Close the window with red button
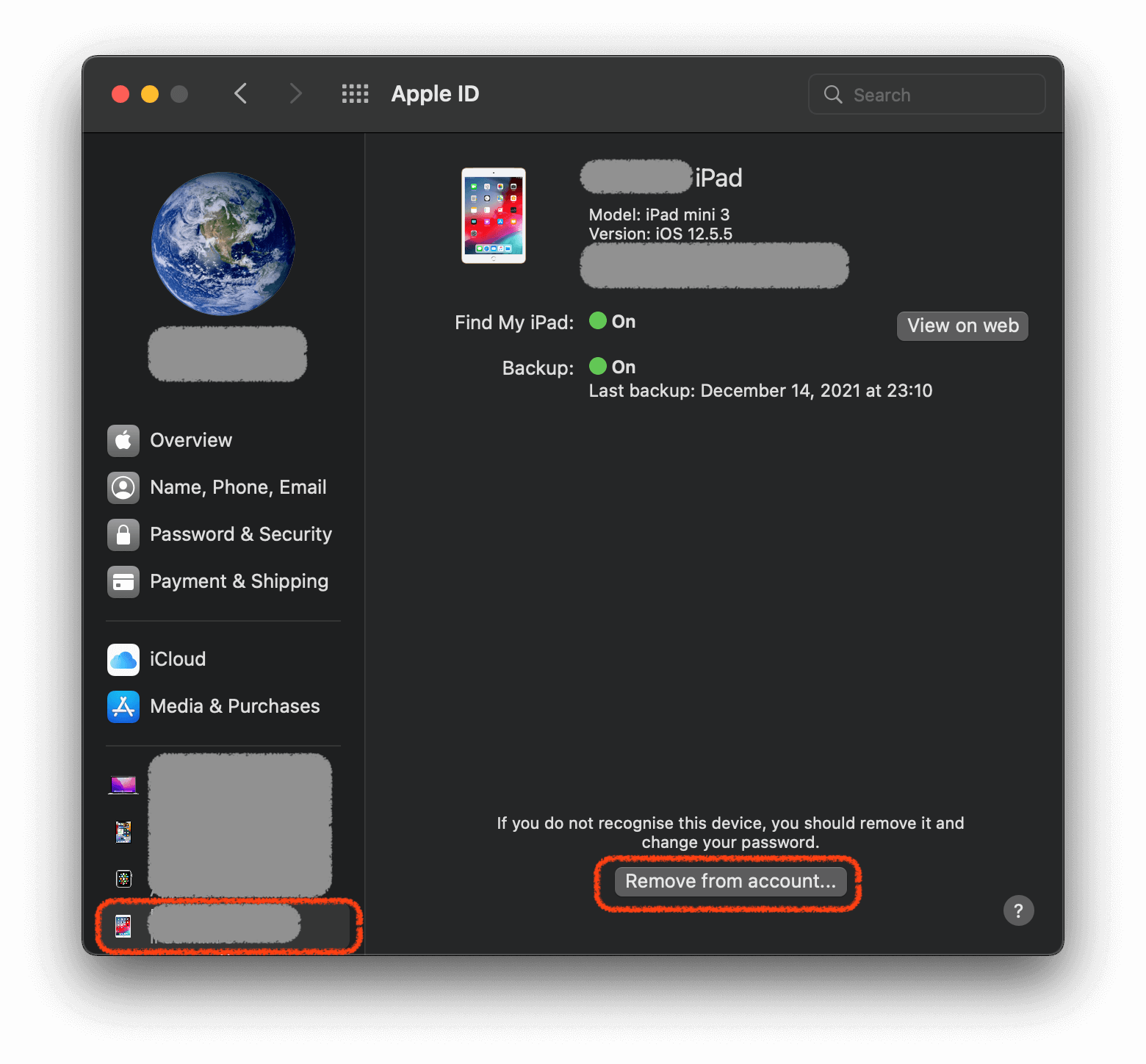The width and height of the screenshot is (1146, 1064). pos(120,94)
